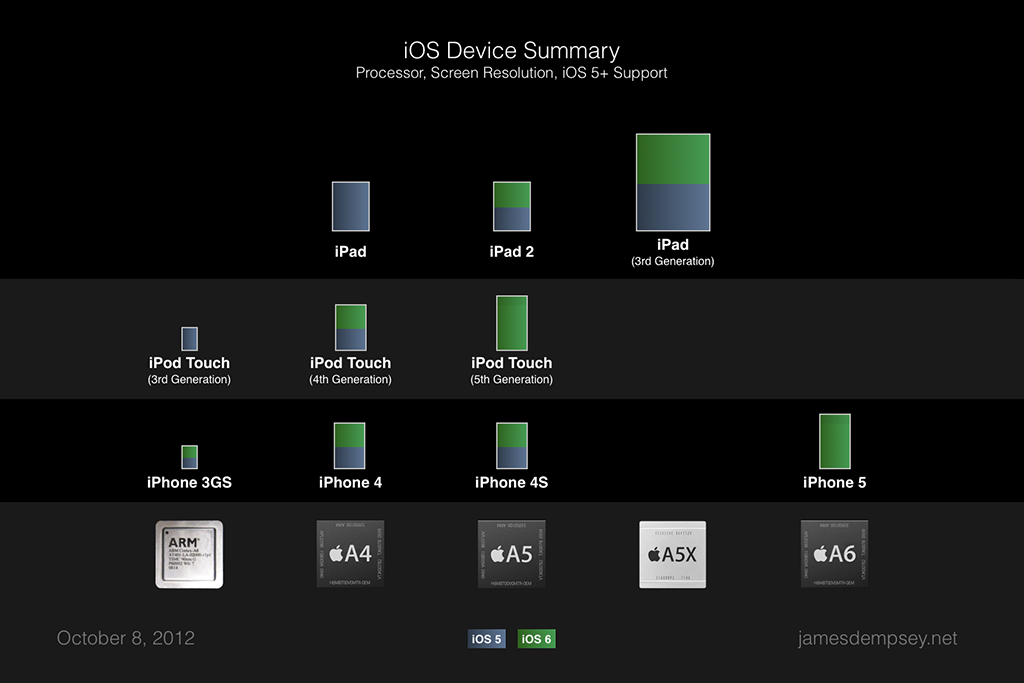Viewport: 1024px width, 683px height.
Task: Click the iPod Touch 5th Generation screen
Action: 512,323
